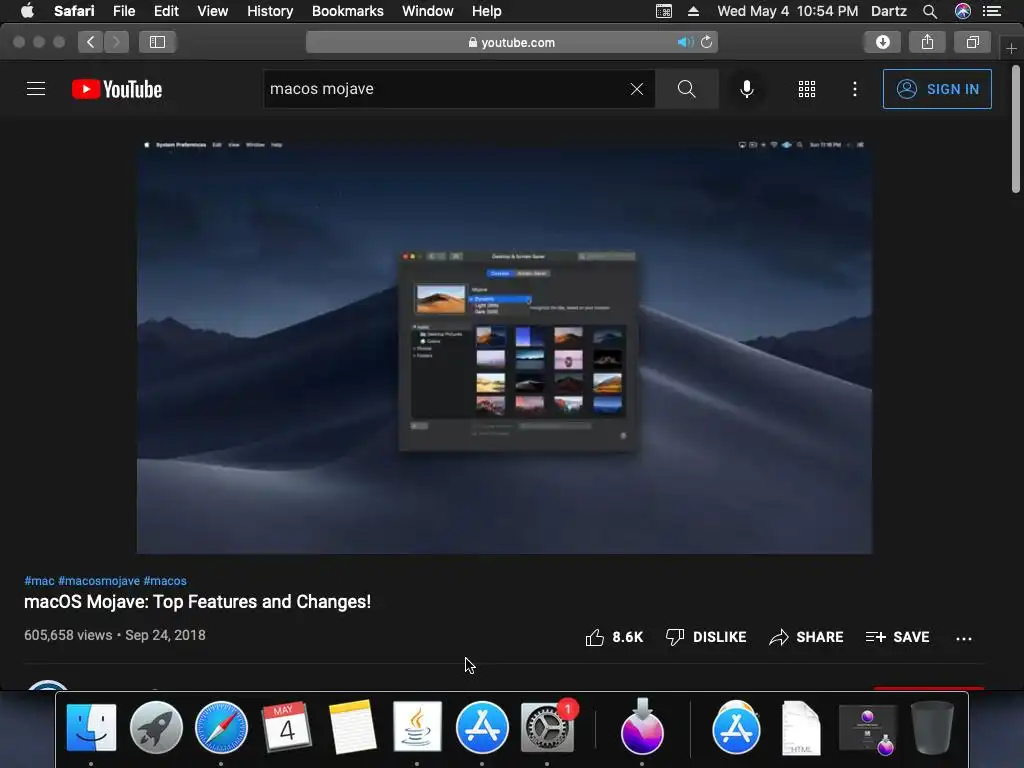Open Launchpad from the Dock
This screenshot has height=768, width=1024.
pyautogui.click(x=156, y=728)
